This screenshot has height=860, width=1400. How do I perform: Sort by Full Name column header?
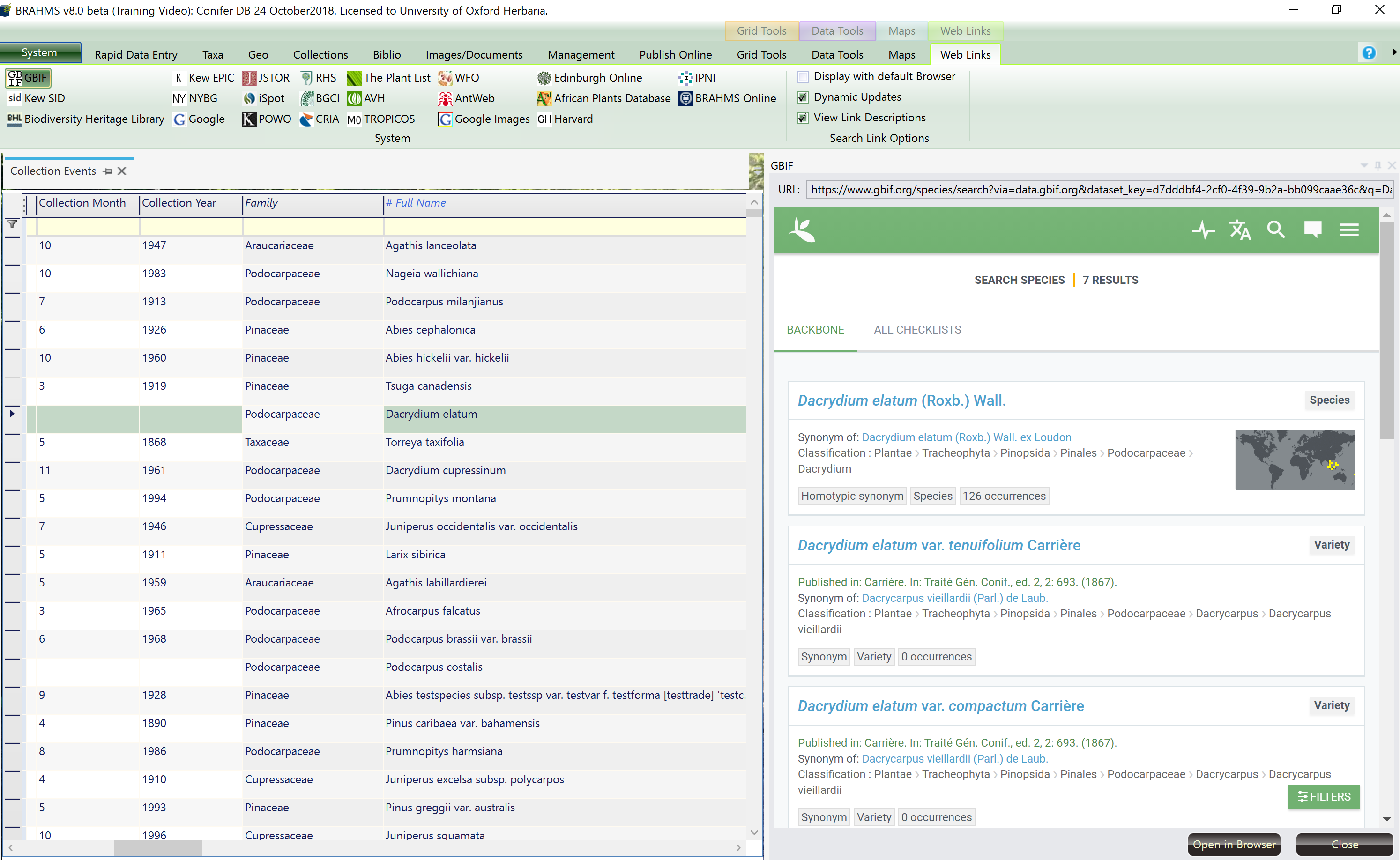tap(415, 203)
